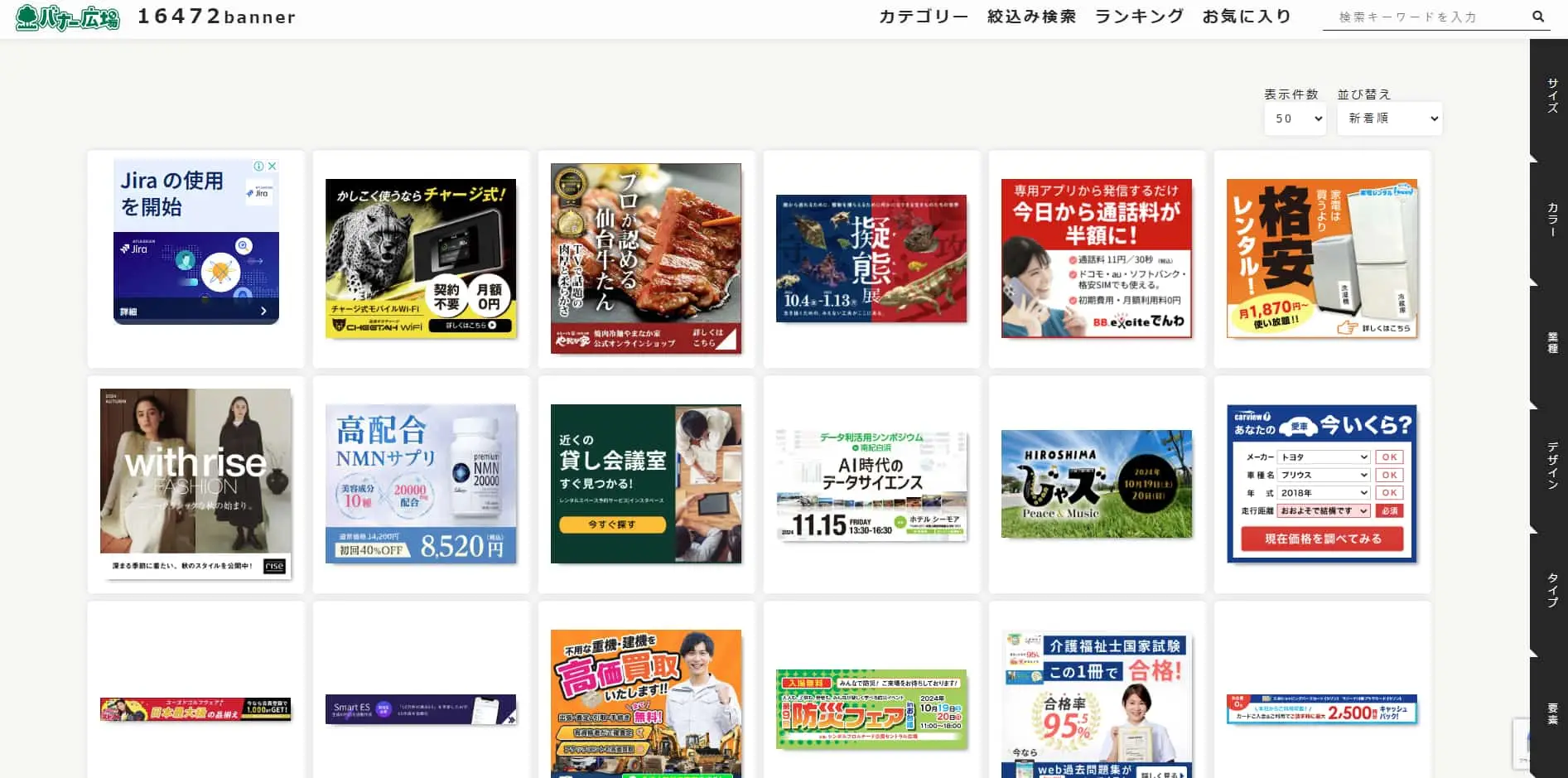
Task: Open the 表示件数 dropdown showing 50
Action: click(x=1295, y=118)
